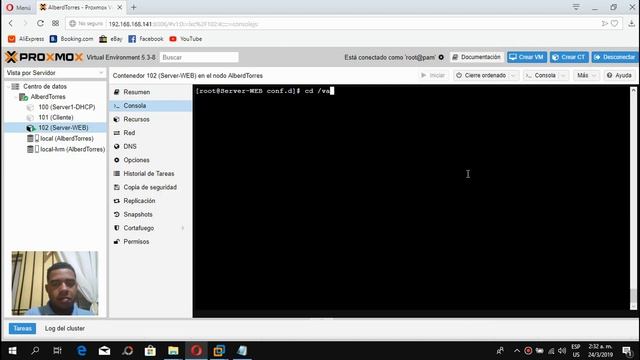Click the Copia de seguridad floppy icon
The height and width of the screenshot is (360, 640).
point(116,187)
